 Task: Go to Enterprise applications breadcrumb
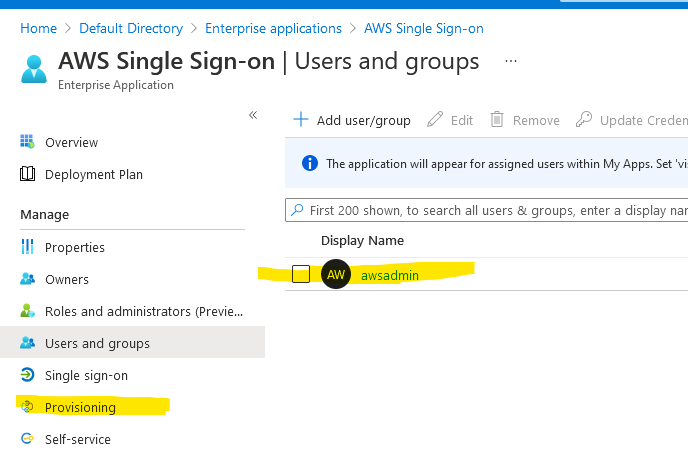coord(273,29)
